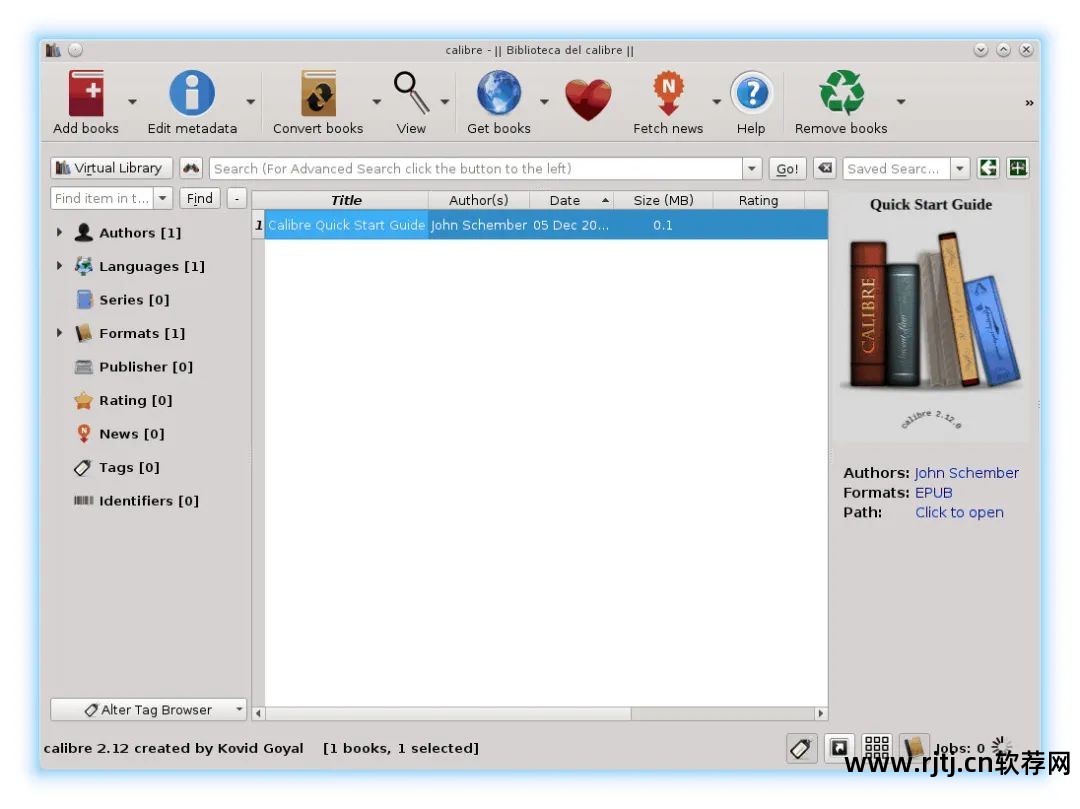Focus the main Search text field
This screenshot has width=1080, height=809.
(476, 169)
